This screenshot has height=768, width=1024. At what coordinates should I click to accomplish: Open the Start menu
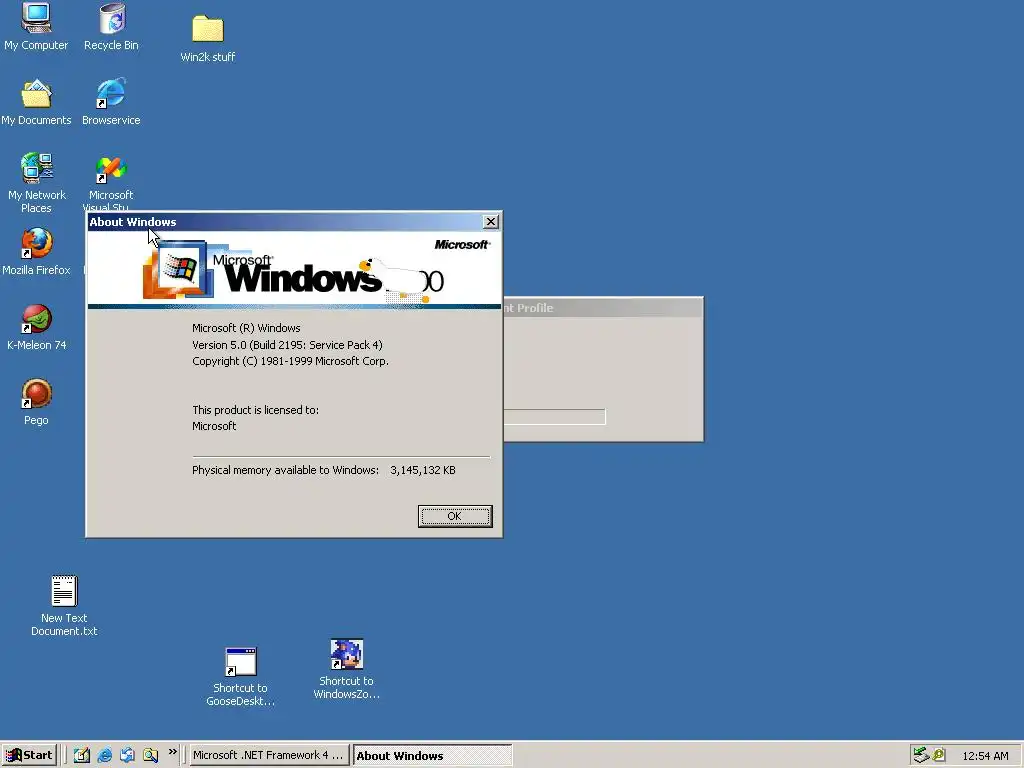[x=29, y=755]
